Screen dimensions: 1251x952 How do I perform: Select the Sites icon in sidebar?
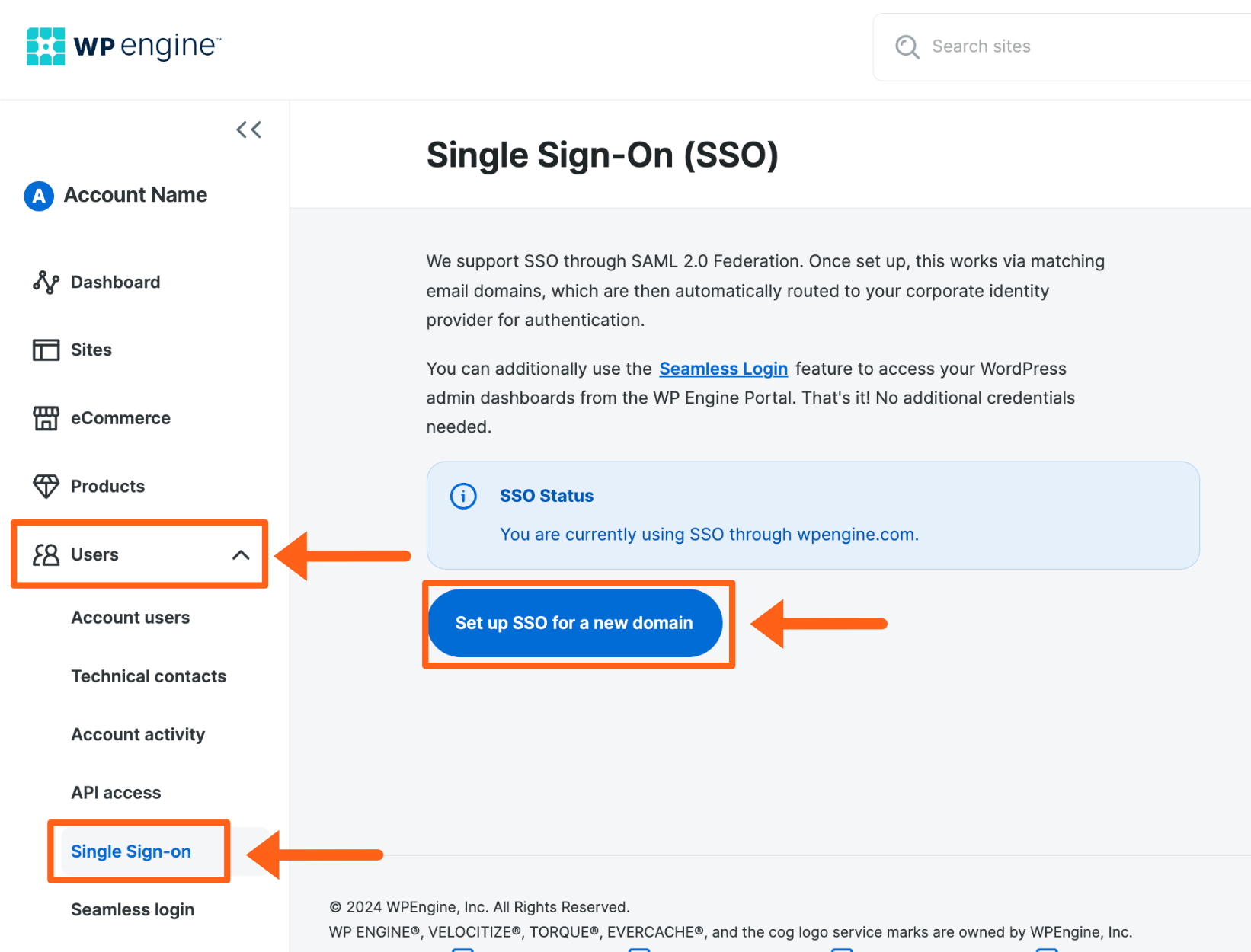click(46, 350)
